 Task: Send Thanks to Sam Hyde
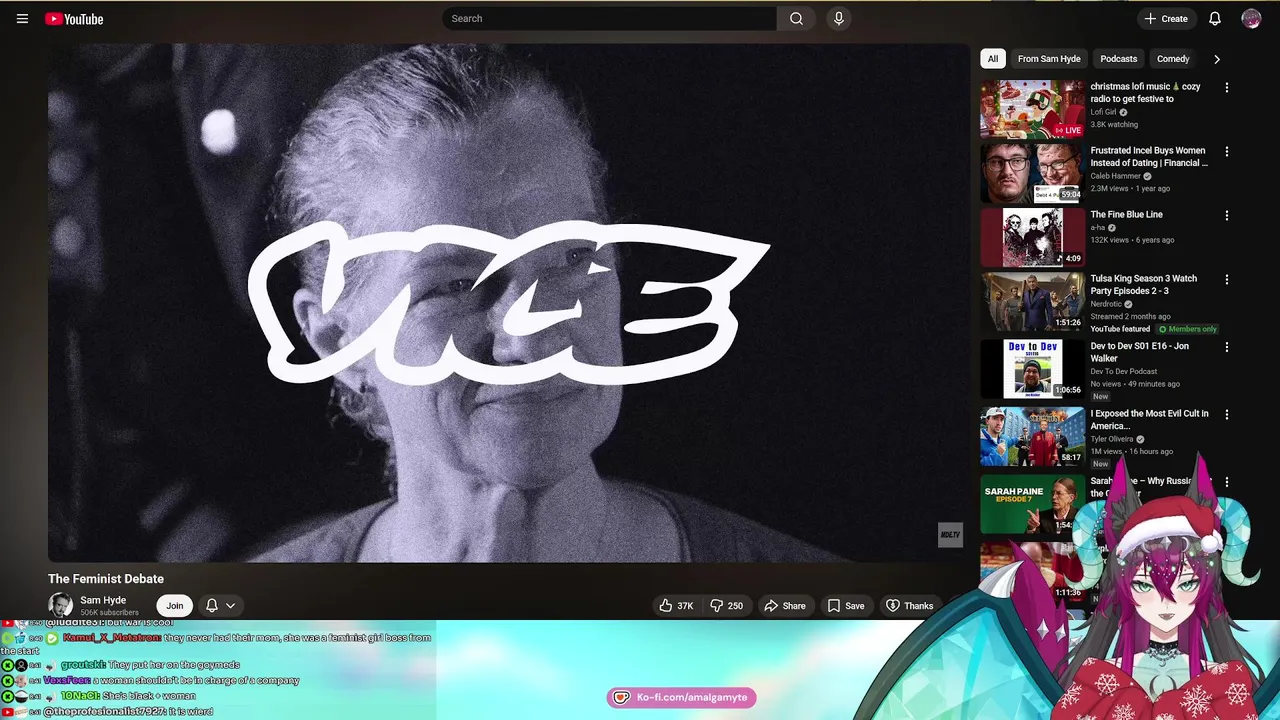(x=909, y=605)
